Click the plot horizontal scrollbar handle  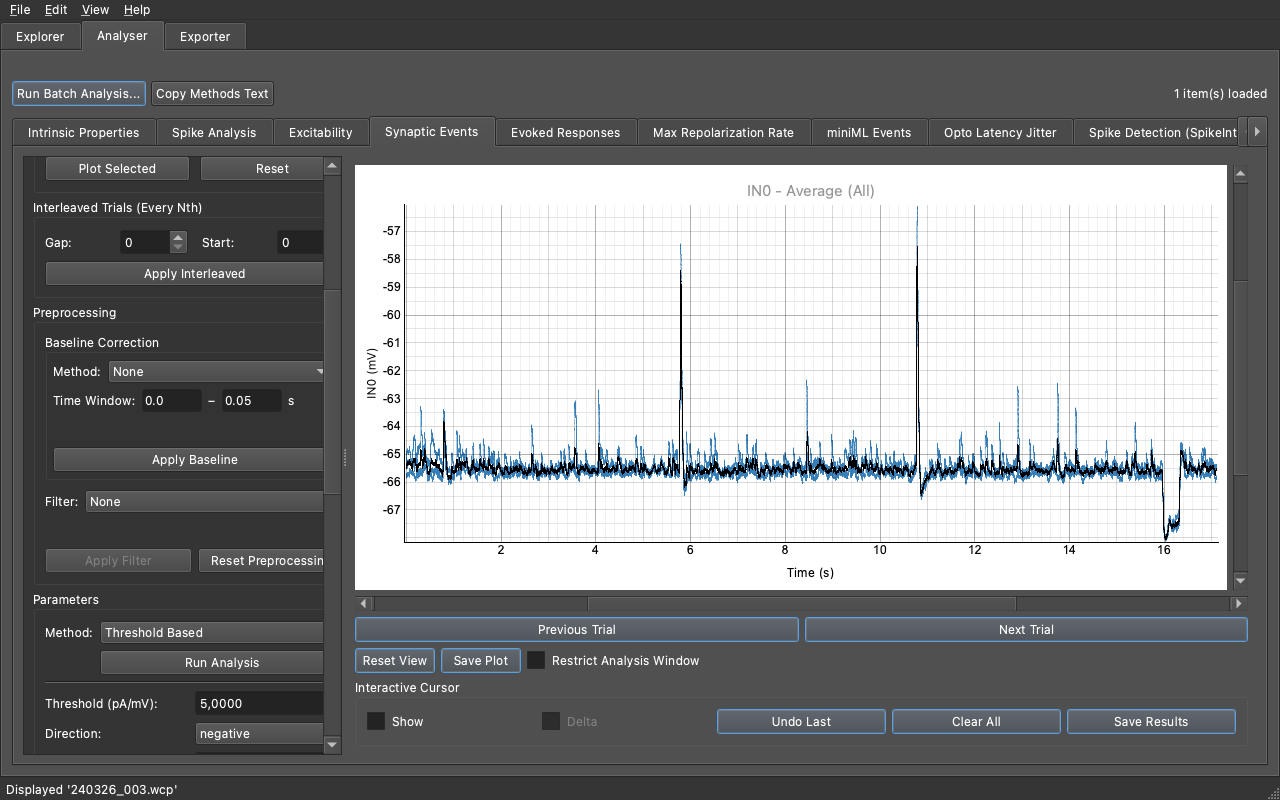(x=802, y=604)
